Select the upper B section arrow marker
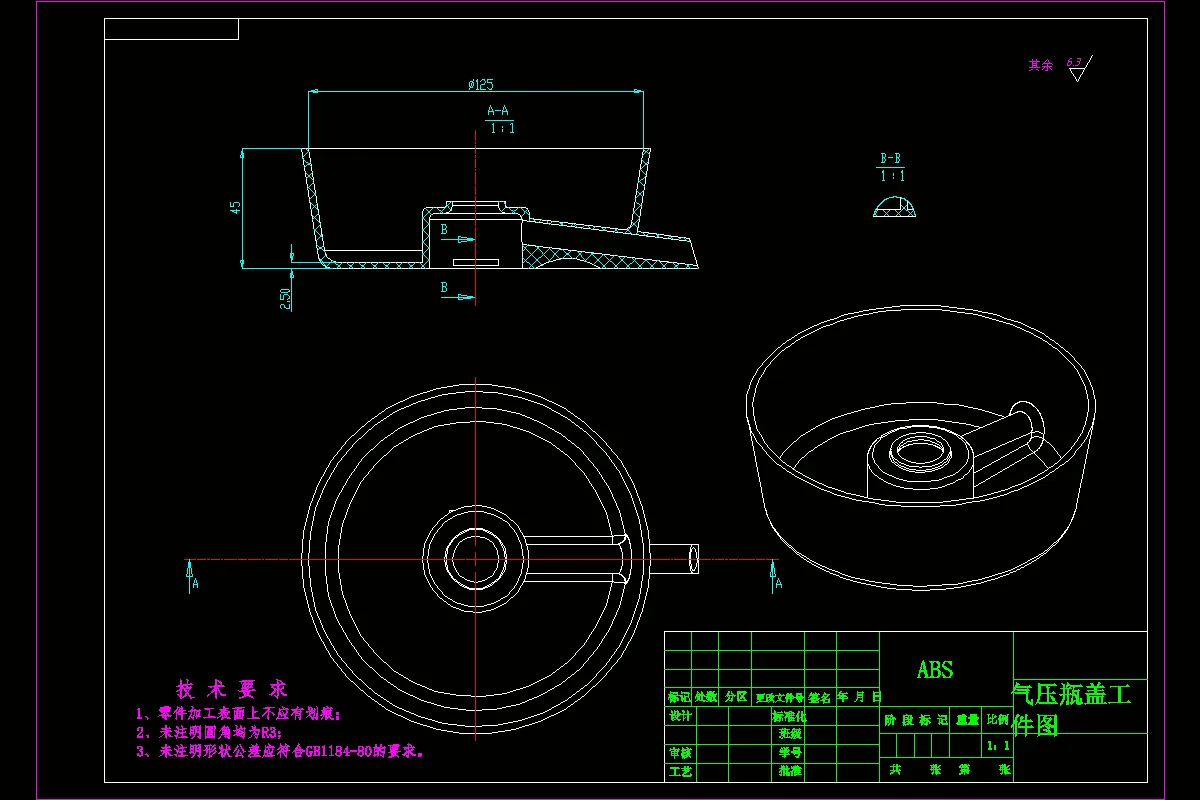Screen dimensions: 1200x800 [457, 234]
